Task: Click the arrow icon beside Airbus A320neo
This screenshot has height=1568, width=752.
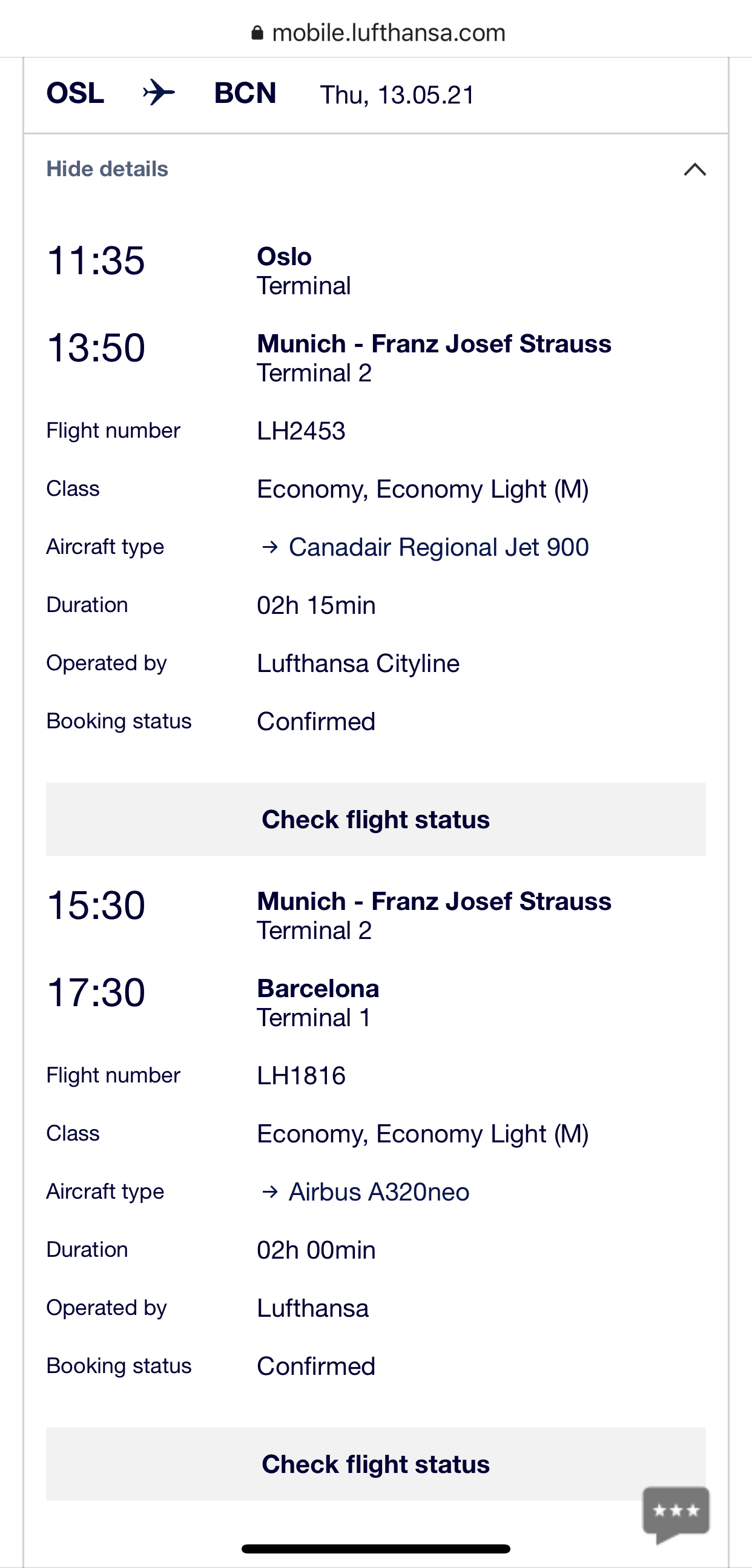Action: pyautogui.click(x=270, y=1192)
